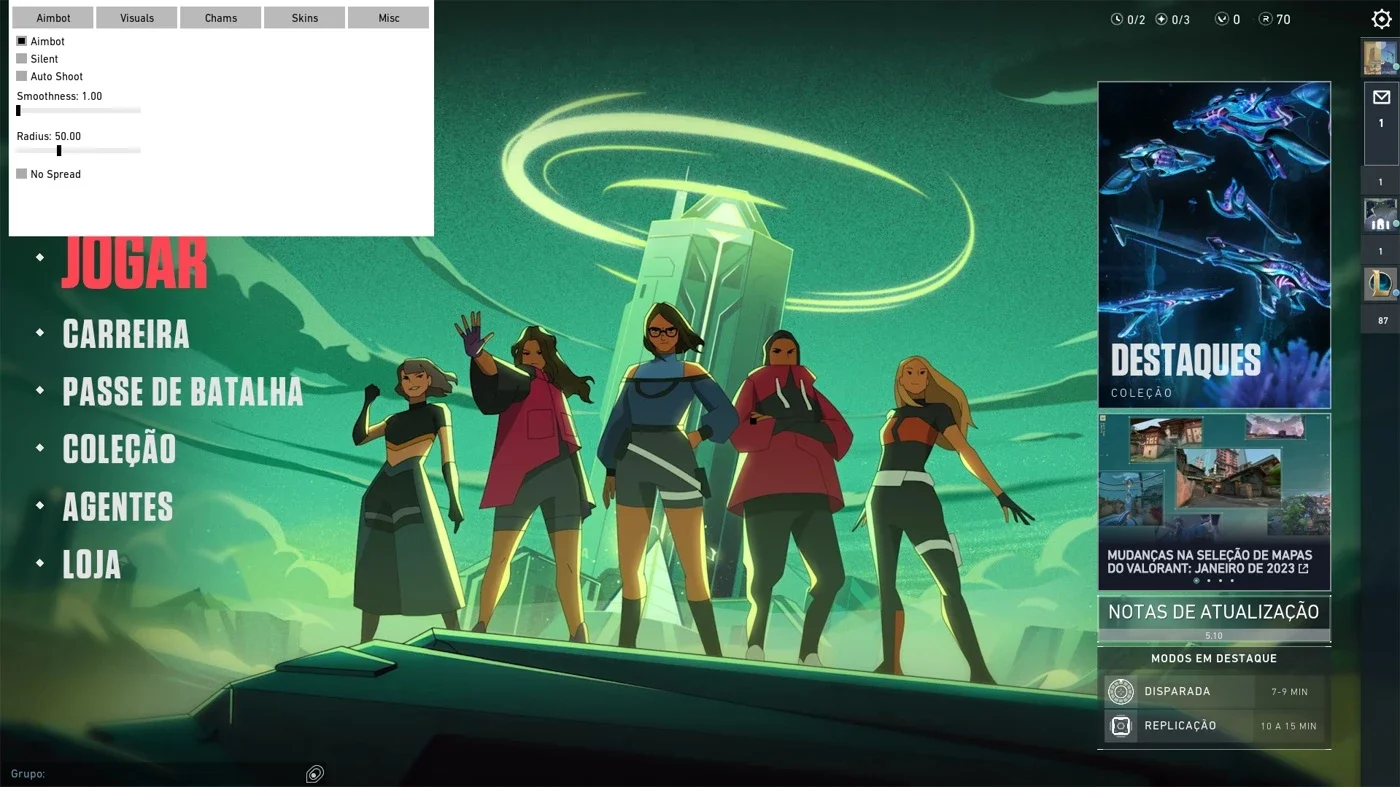The width and height of the screenshot is (1400, 787).
Task: Select the first news carousel dot
Action: (x=1196, y=581)
